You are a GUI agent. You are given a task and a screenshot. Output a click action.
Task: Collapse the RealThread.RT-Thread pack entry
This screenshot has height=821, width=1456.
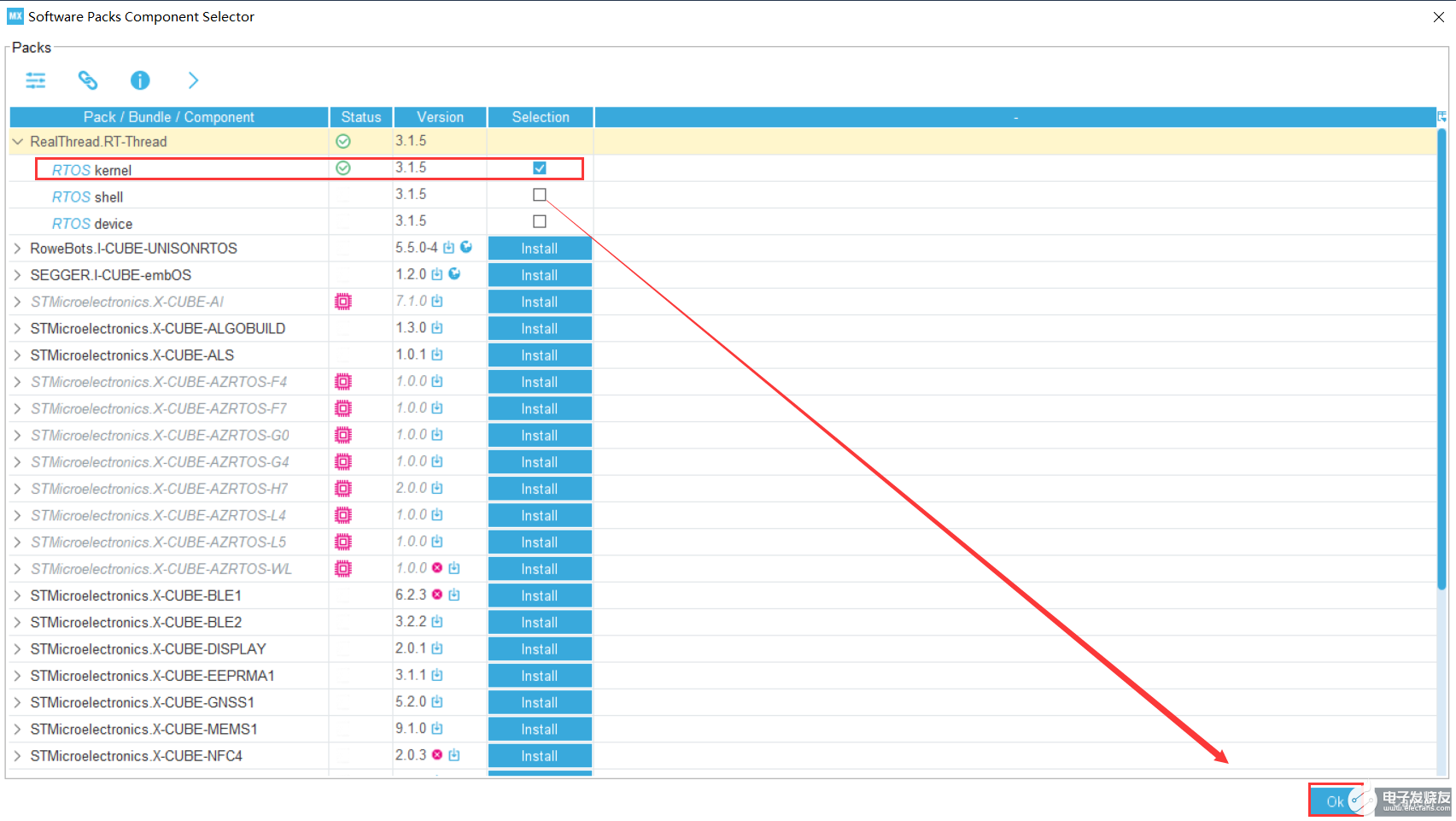pos(17,141)
